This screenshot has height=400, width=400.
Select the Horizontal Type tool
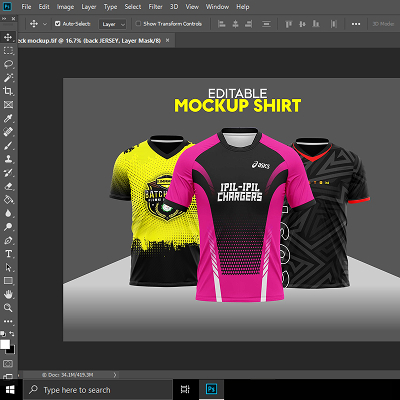[8, 254]
